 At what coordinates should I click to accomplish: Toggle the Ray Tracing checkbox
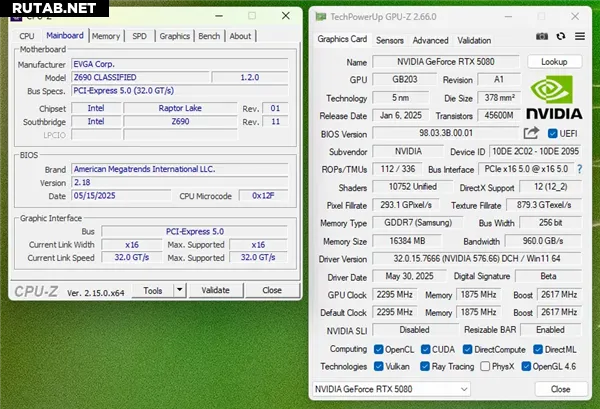[x=425, y=366]
